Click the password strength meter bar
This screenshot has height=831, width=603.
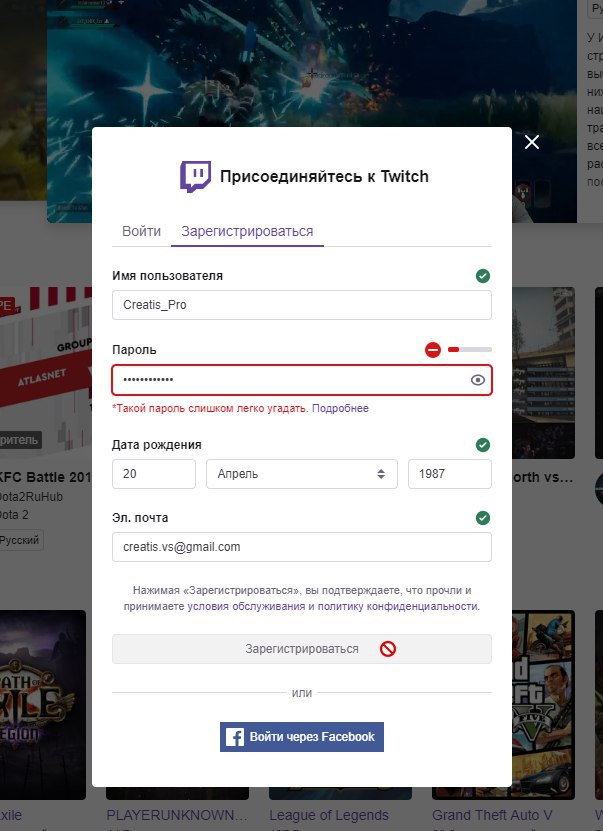point(469,349)
